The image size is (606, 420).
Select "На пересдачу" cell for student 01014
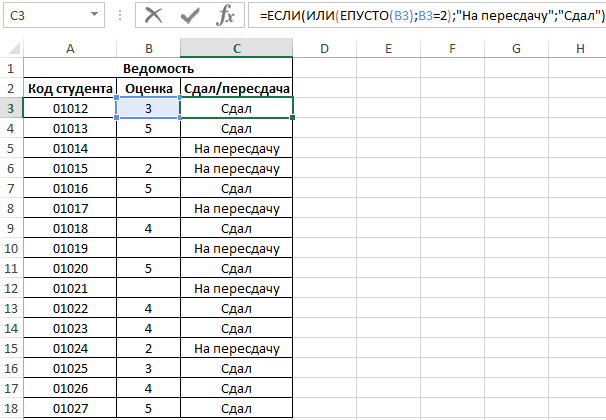coord(236,148)
